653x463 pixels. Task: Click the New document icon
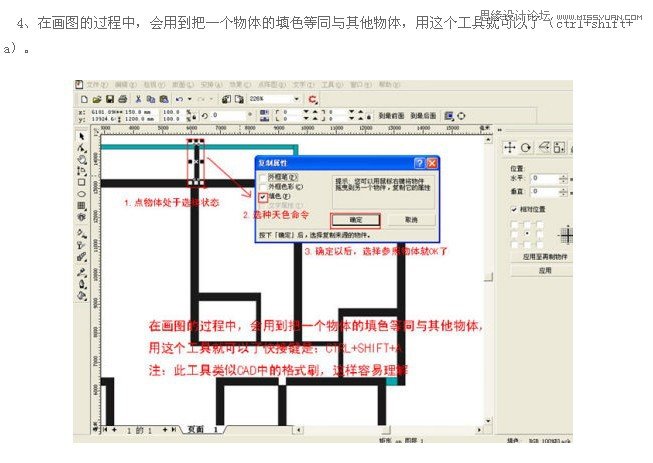(x=84, y=99)
